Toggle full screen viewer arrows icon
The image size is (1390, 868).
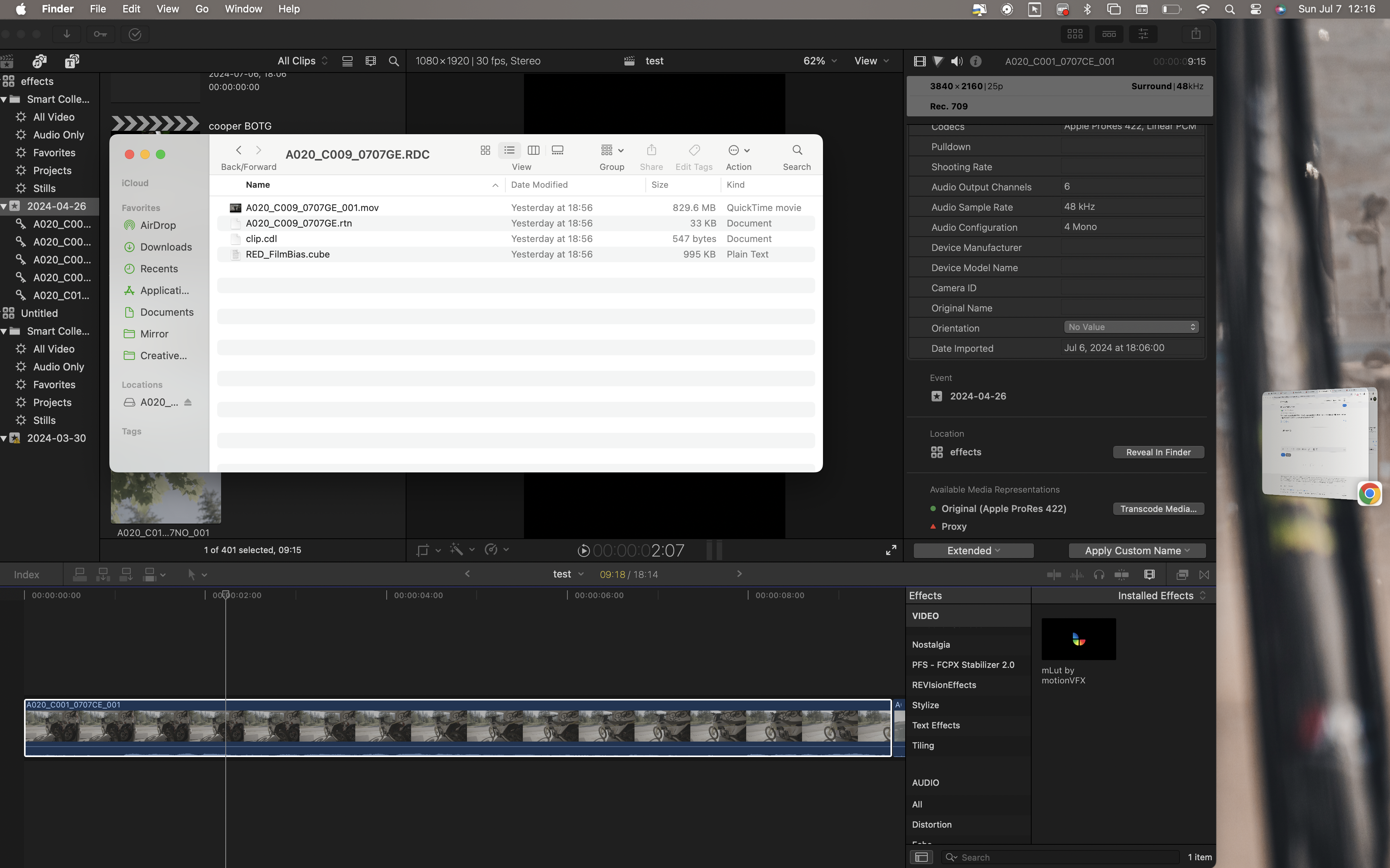point(891,550)
